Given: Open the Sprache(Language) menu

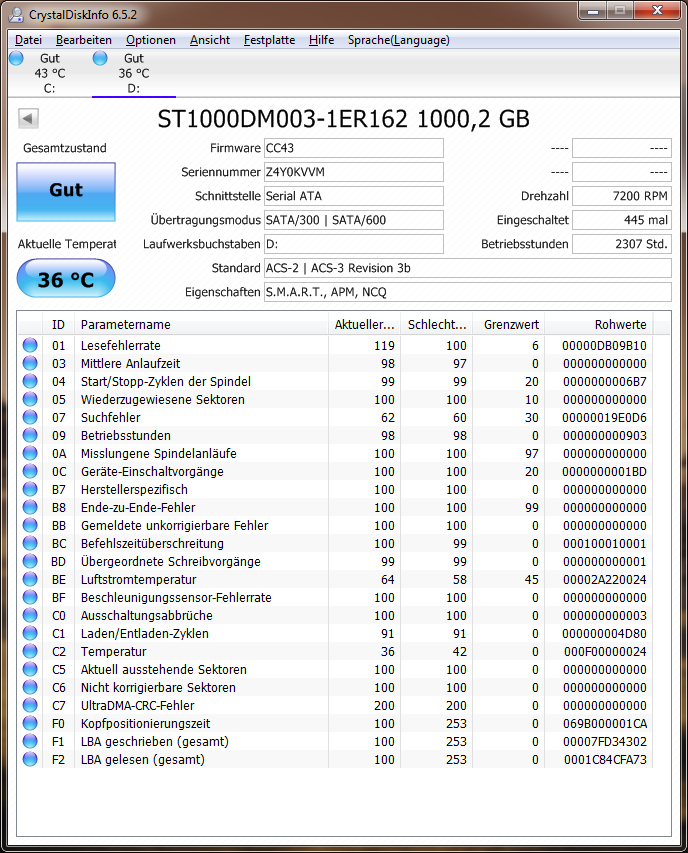Looking at the screenshot, I should click(x=399, y=40).
